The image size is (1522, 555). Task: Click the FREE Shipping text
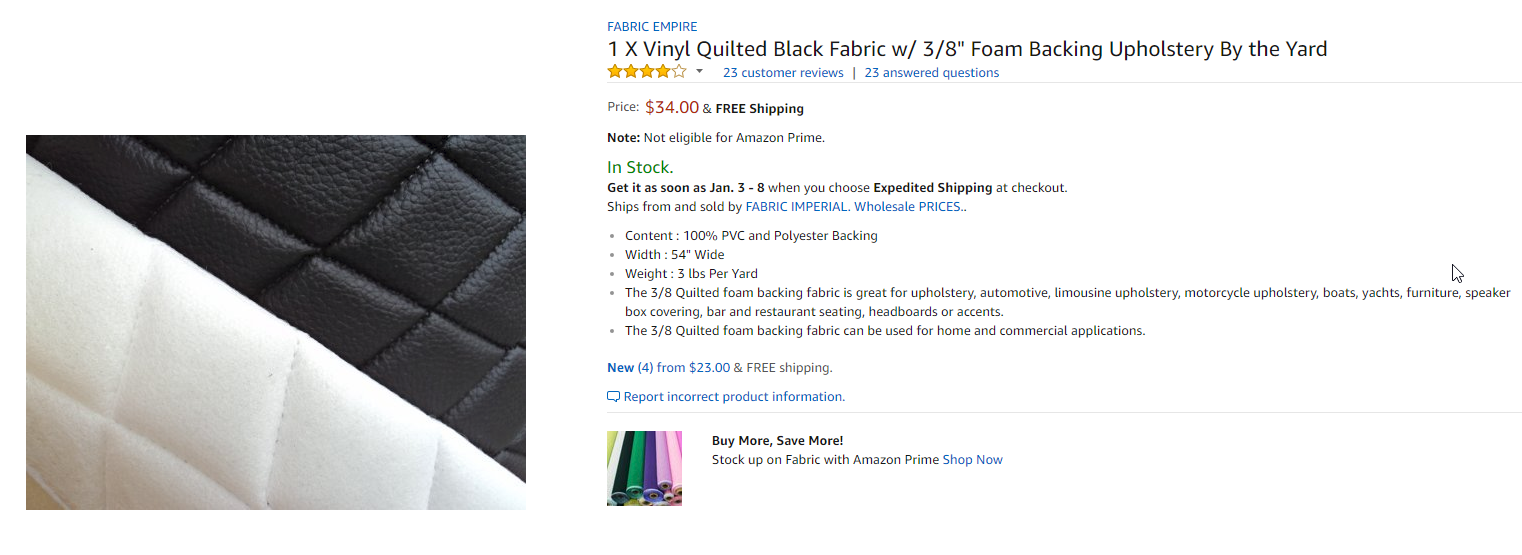coord(759,109)
